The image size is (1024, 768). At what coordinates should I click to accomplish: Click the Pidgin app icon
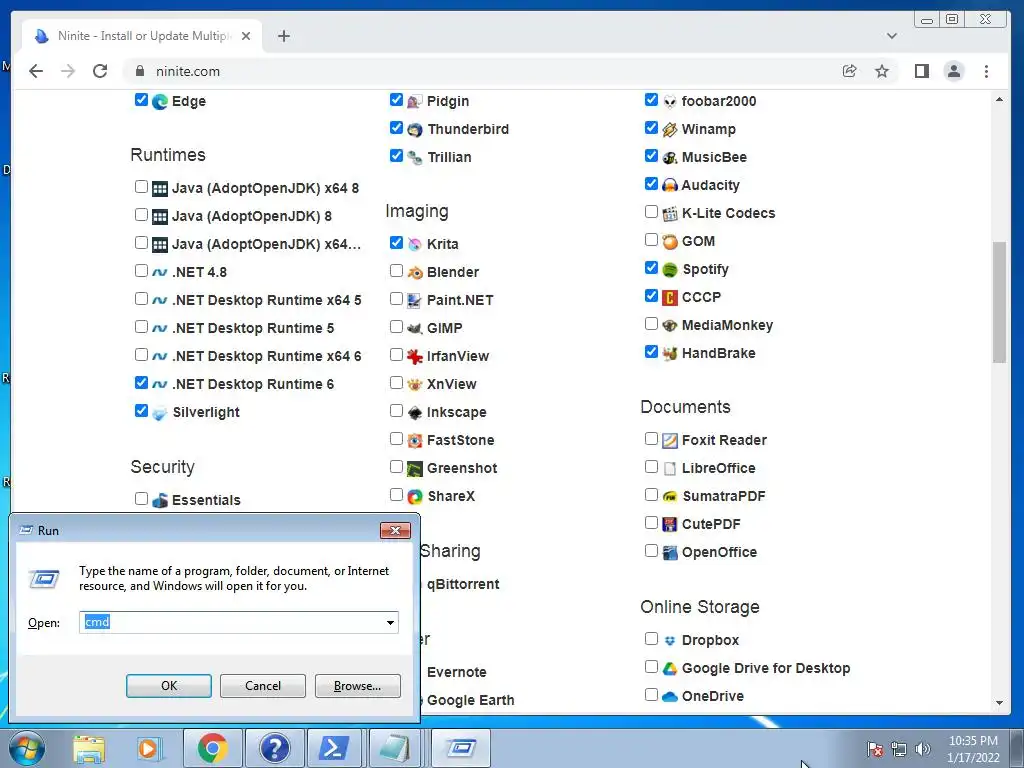pyautogui.click(x=415, y=102)
